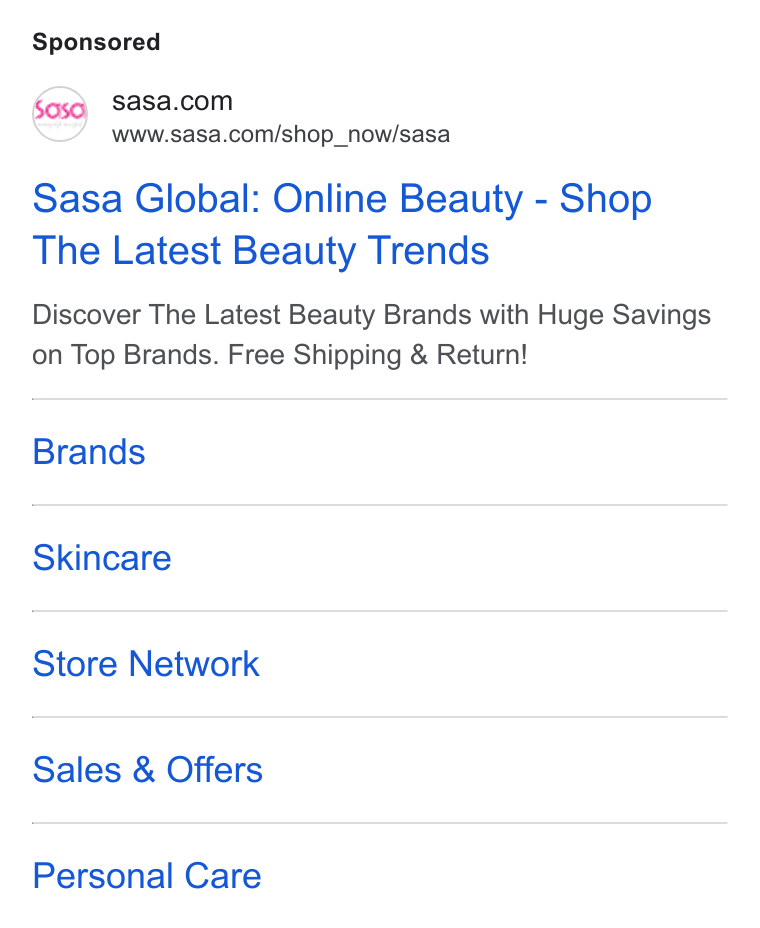
Task: Select the Brands sitelink
Action: pos(89,452)
